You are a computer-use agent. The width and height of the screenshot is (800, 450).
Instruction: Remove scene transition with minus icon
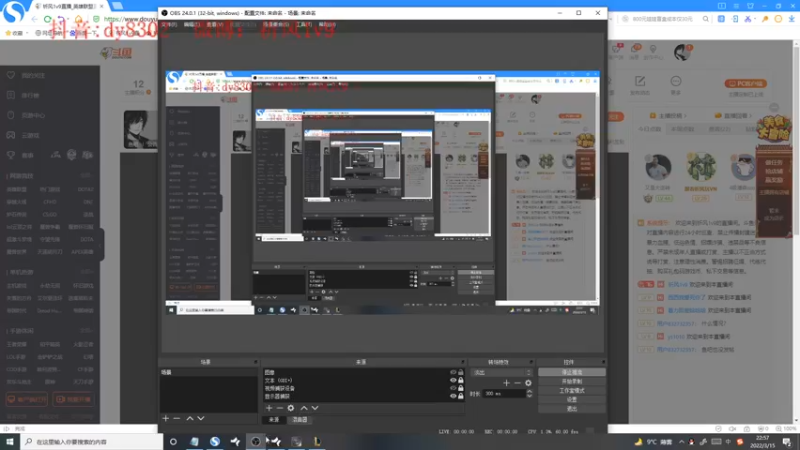[517, 383]
